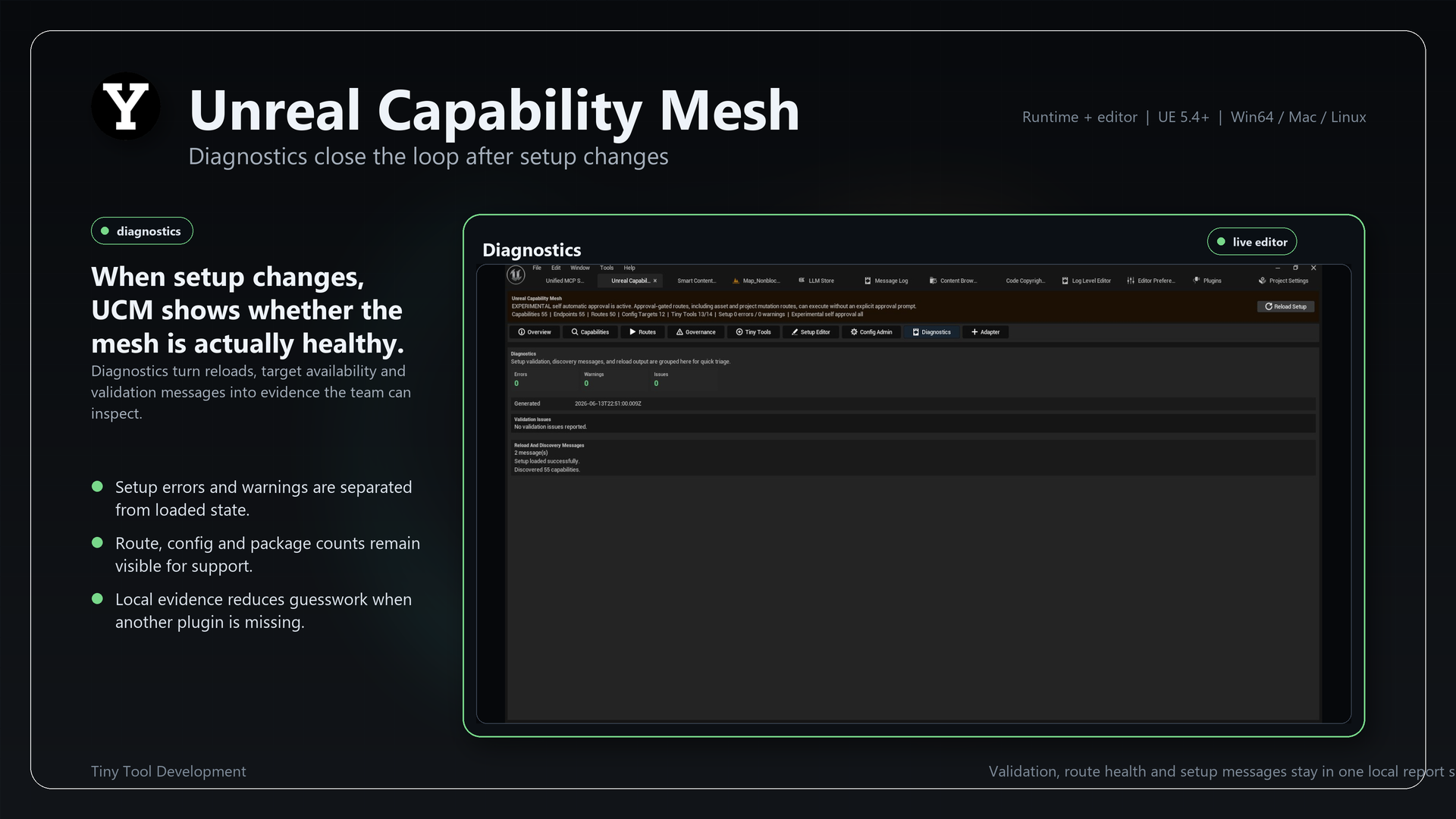Open the Setup Editor section
1456x819 pixels.
tap(811, 332)
